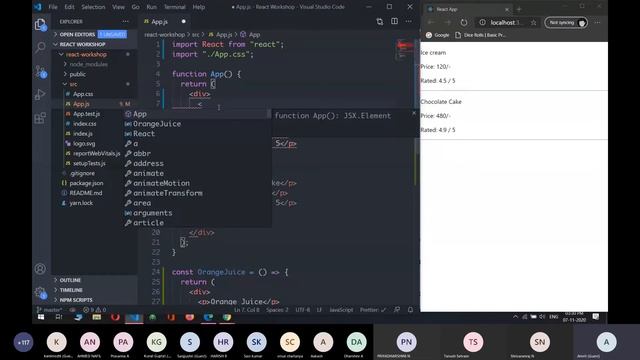Open the Search view in the activity bar

pos(40,47)
